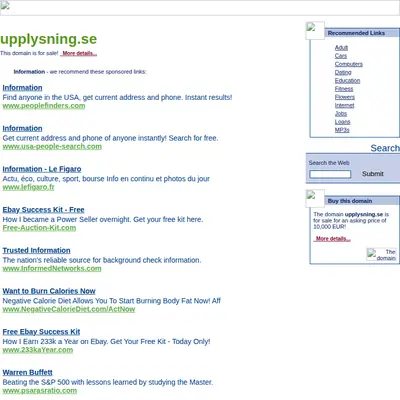
Task: Click the Search heading above search box
Action: tap(385, 148)
